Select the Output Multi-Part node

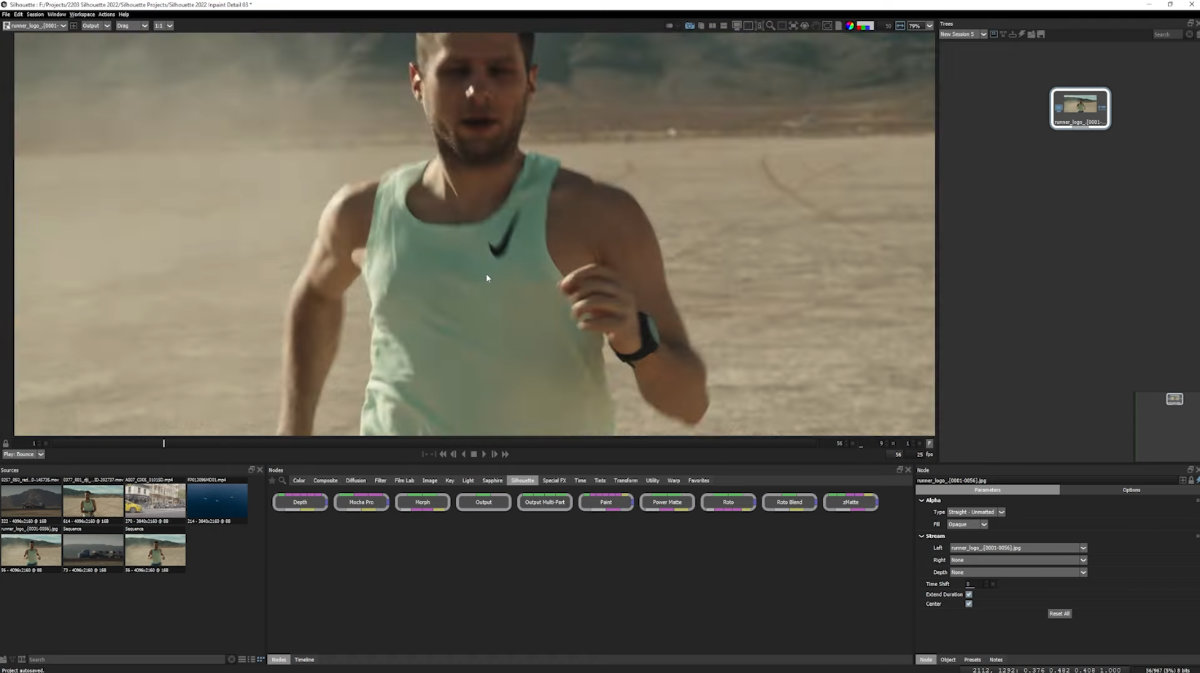point(544,501)
